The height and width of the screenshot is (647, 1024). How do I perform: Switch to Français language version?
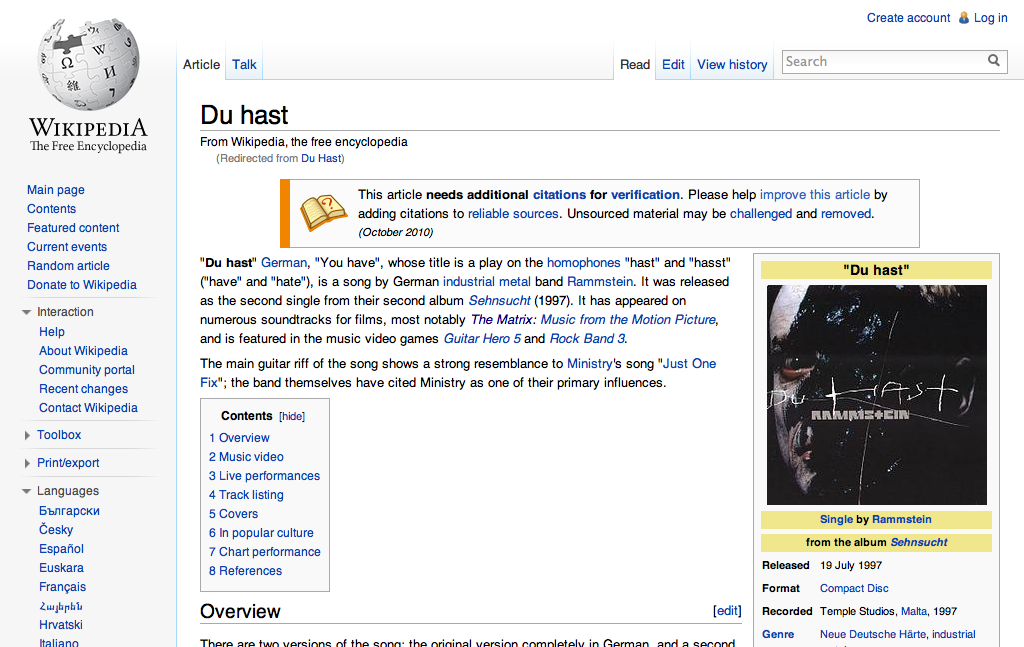[63, 586]
